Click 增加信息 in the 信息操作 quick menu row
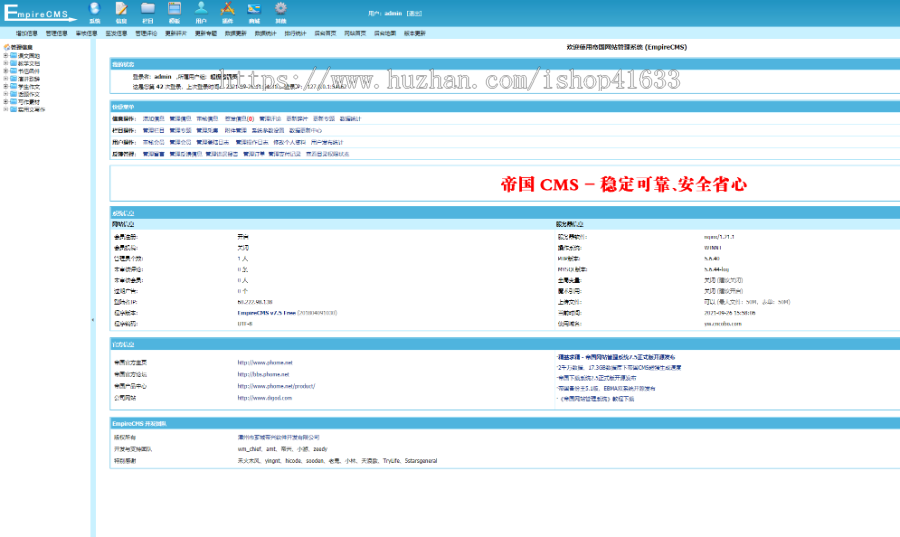 point(153,119)
